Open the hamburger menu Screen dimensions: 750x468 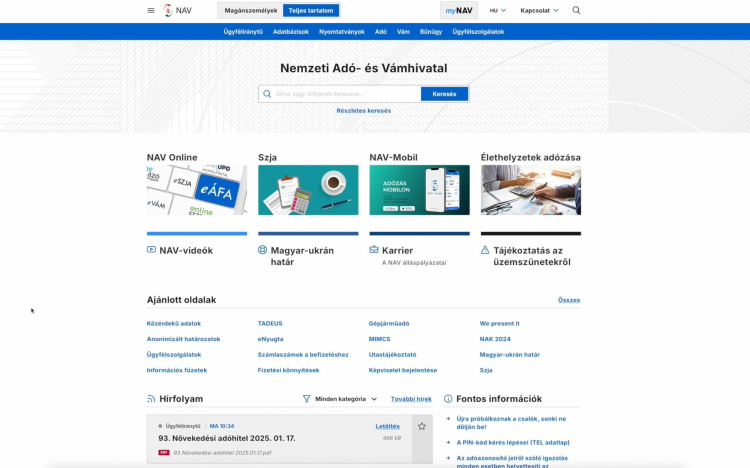tap(151, 10)
